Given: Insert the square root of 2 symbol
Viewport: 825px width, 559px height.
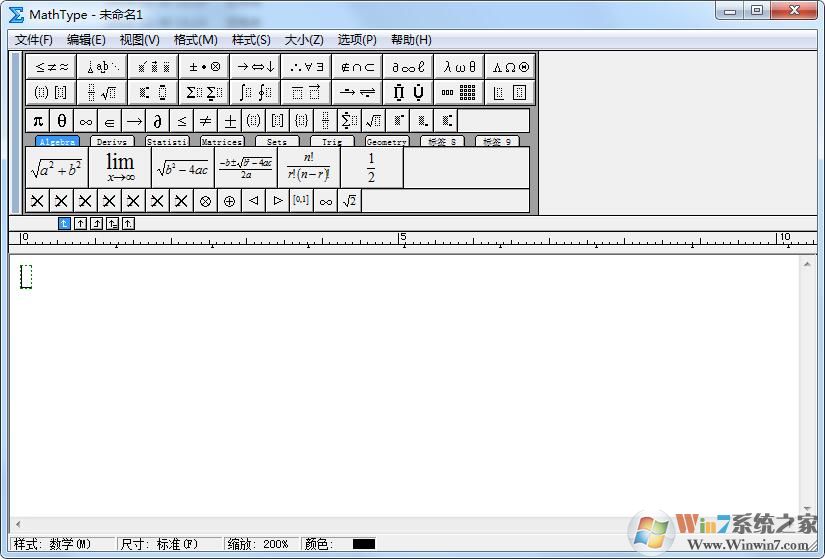Looking at the screenshot, I should pyautogui.click(x=349, y=201).
